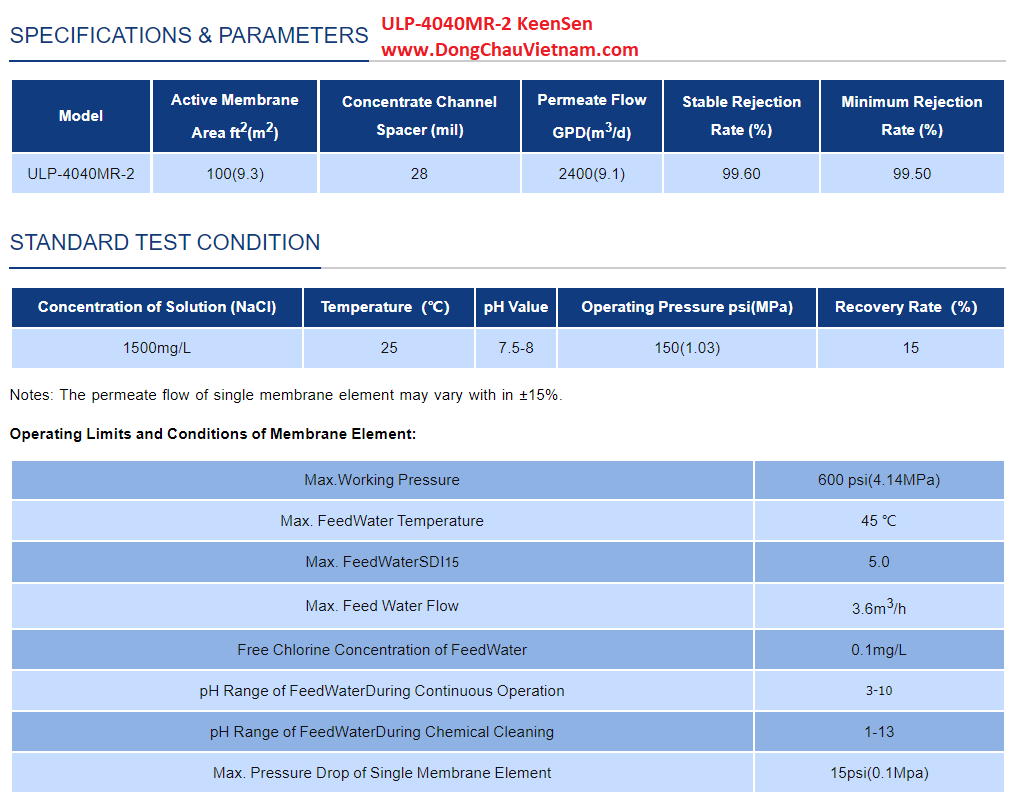Click the Active Membrane Area column header

click(234, 116)
